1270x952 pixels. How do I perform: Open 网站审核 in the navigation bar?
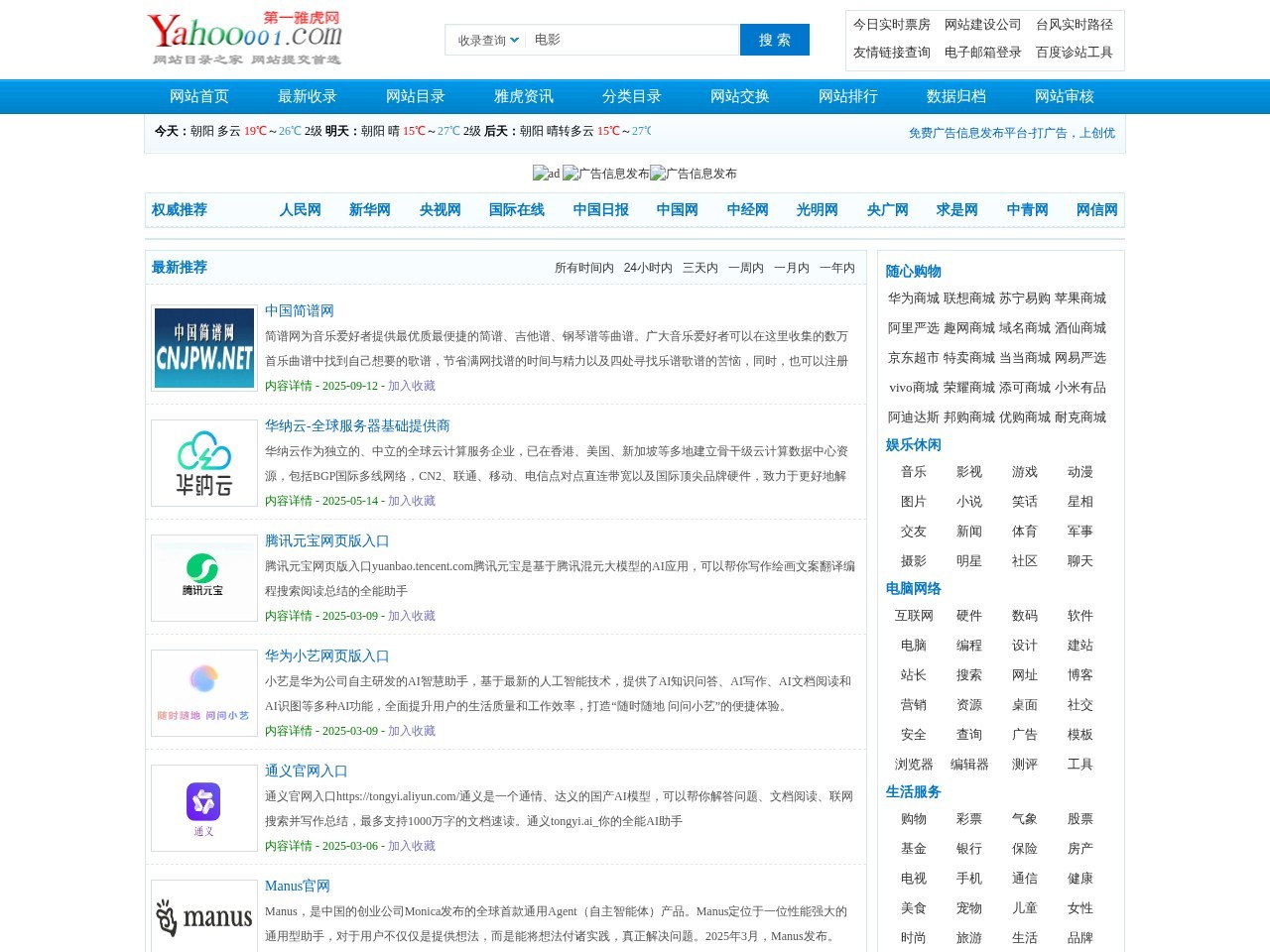[1065, 96]
